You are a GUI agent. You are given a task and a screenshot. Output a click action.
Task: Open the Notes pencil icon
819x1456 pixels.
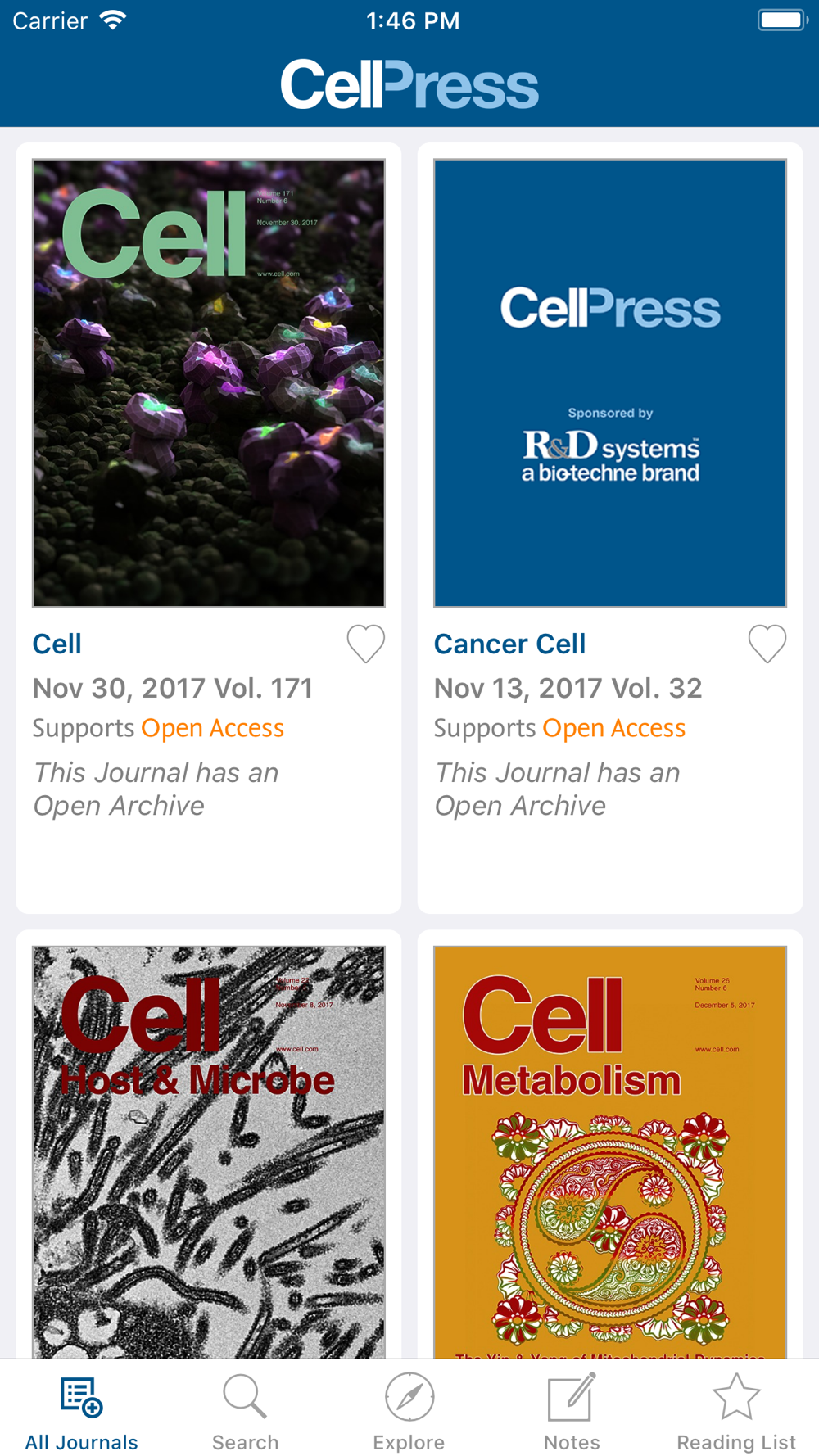572,1397
